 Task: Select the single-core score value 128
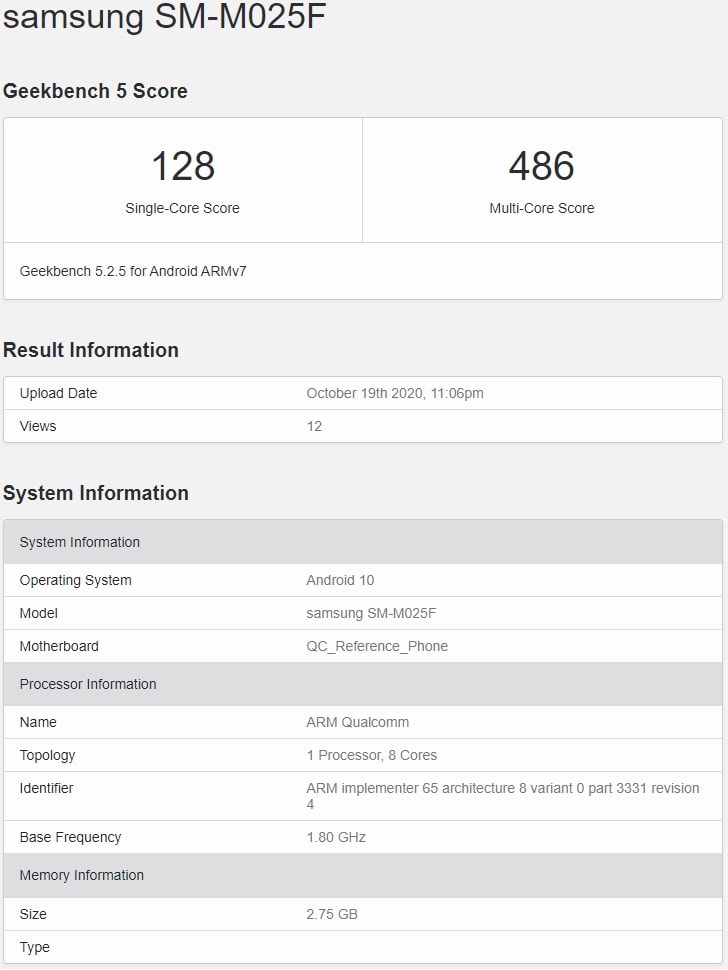pyautogui.click(x=183, y=166)
